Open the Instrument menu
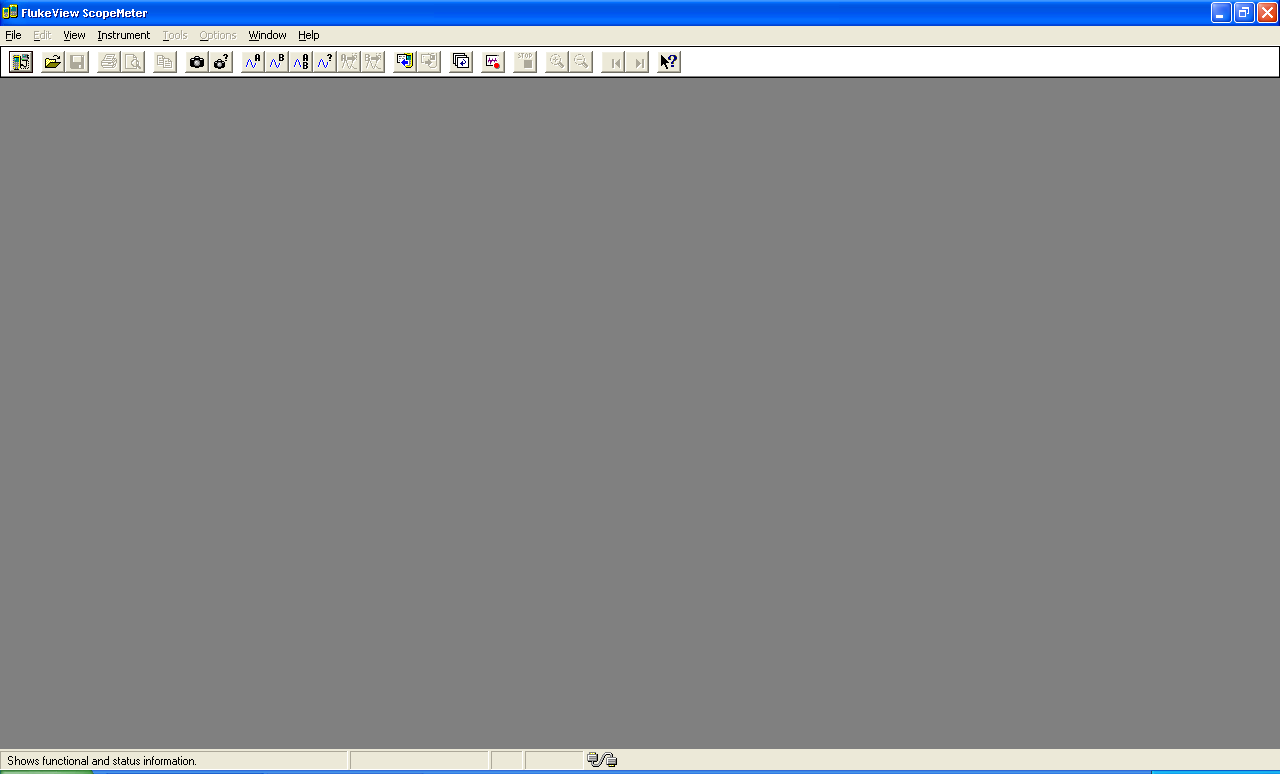 (124, 35)
